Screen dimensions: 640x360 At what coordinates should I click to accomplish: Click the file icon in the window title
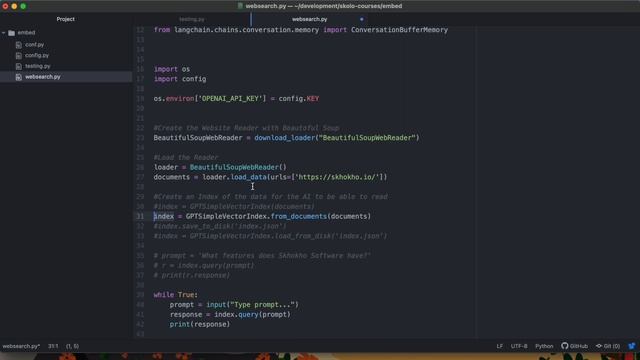tap(240, 6)
